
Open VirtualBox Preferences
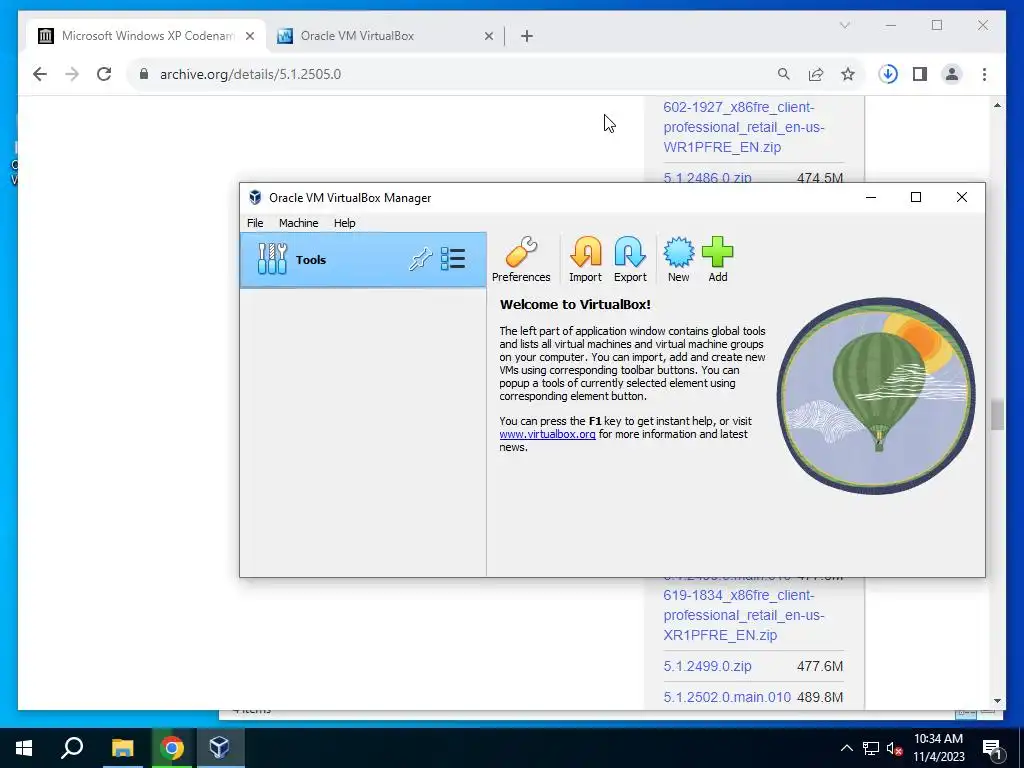click(520, 259)
